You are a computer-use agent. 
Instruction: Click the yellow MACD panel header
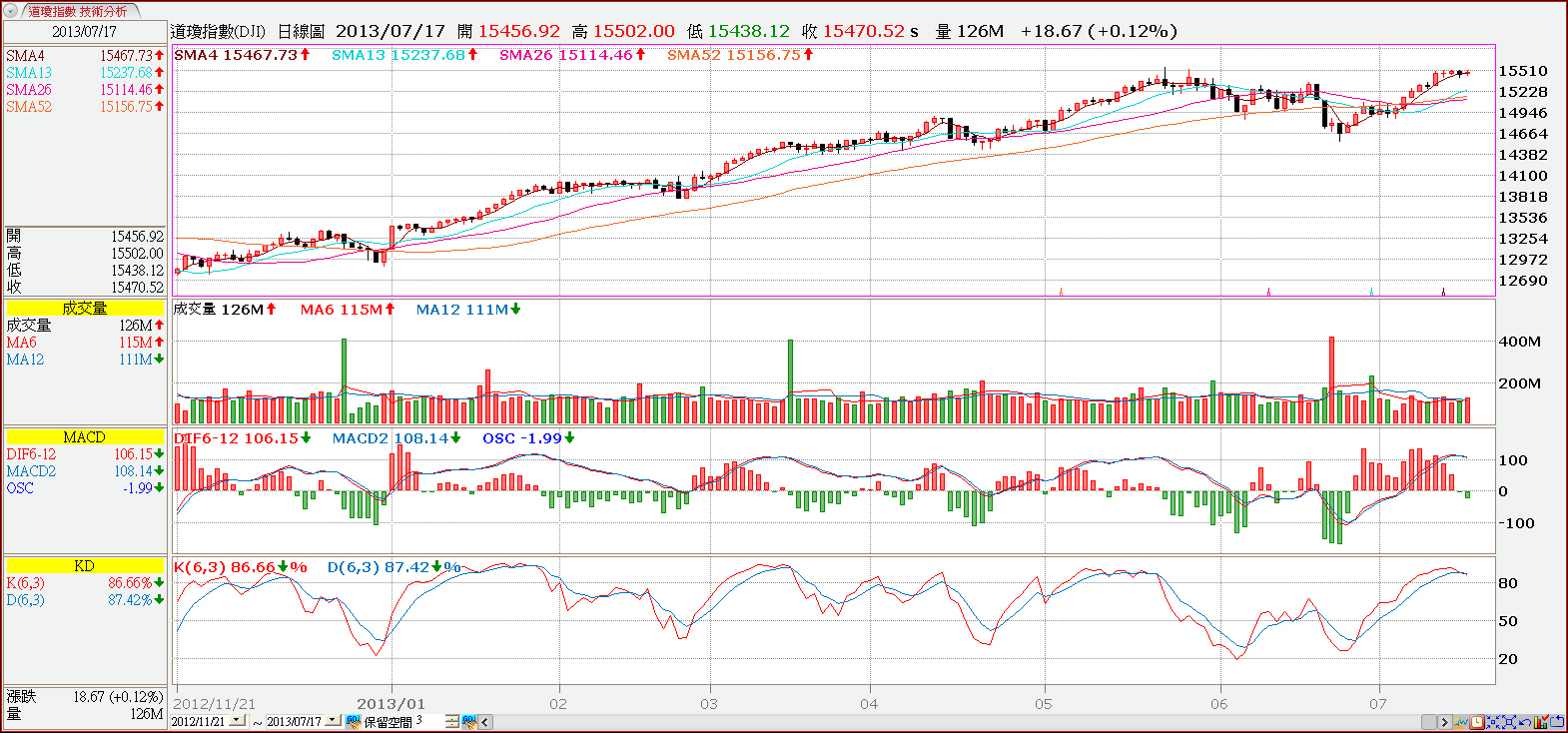(85, 437)
